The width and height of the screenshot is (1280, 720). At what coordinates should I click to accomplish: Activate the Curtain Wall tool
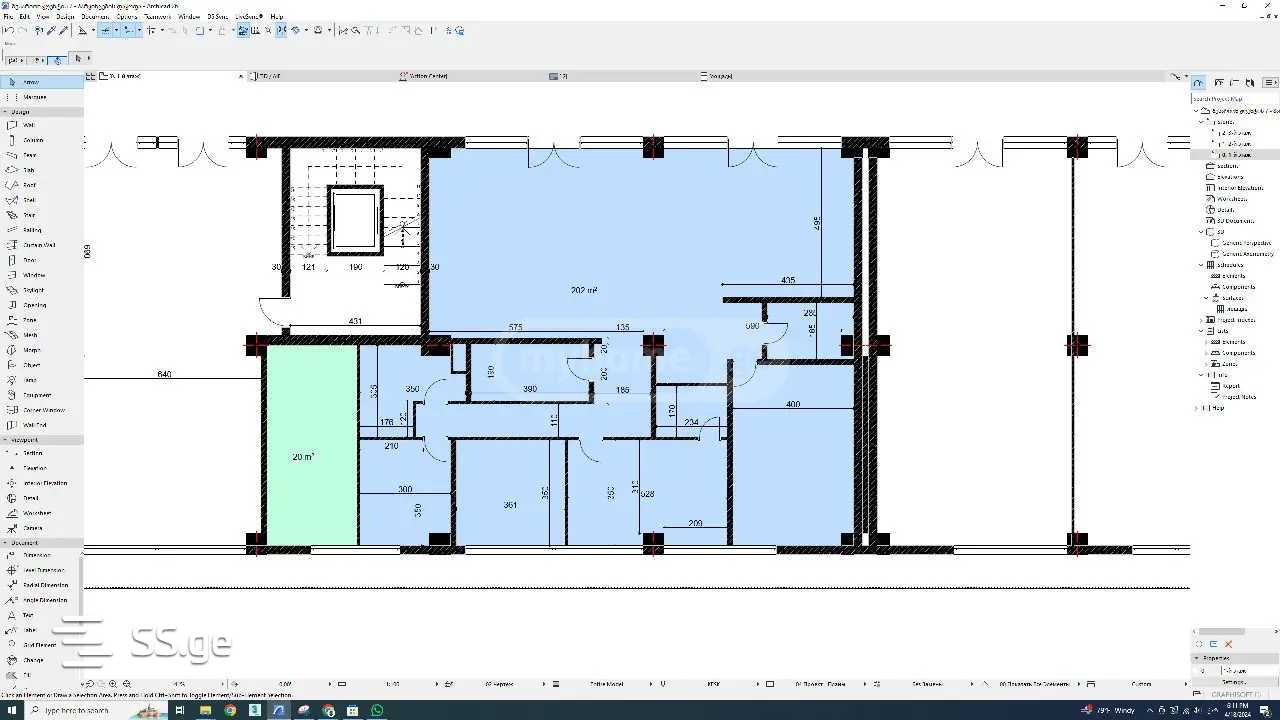point(38,245)
